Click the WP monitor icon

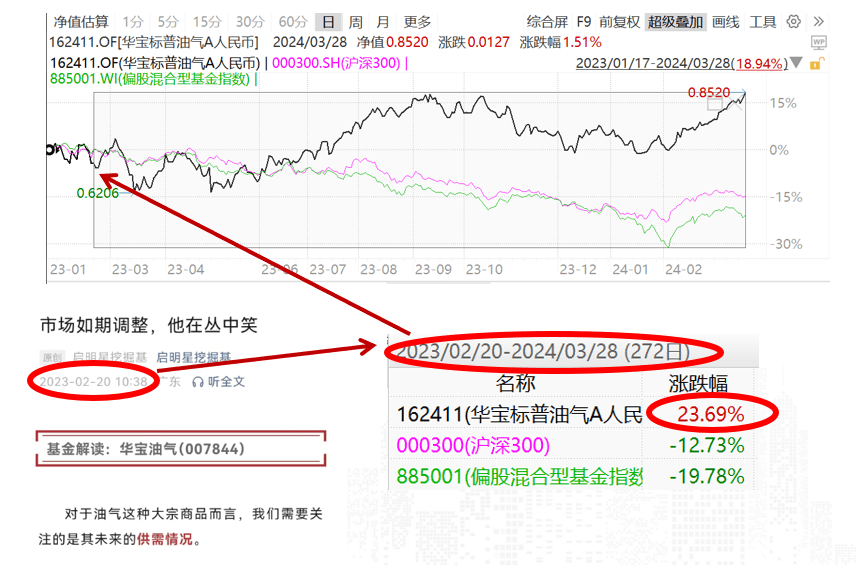tap(818, 42)
